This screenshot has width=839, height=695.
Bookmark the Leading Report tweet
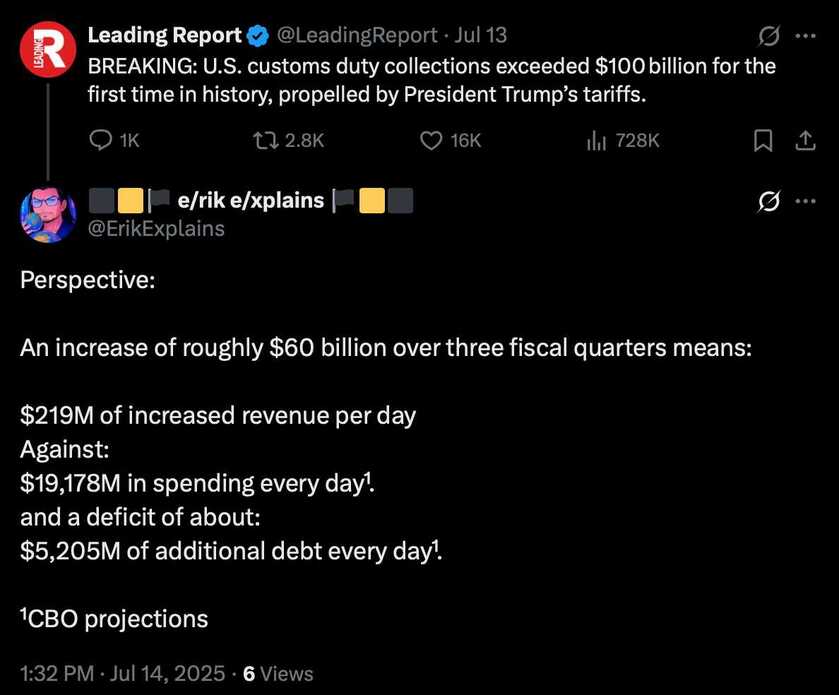762,141
